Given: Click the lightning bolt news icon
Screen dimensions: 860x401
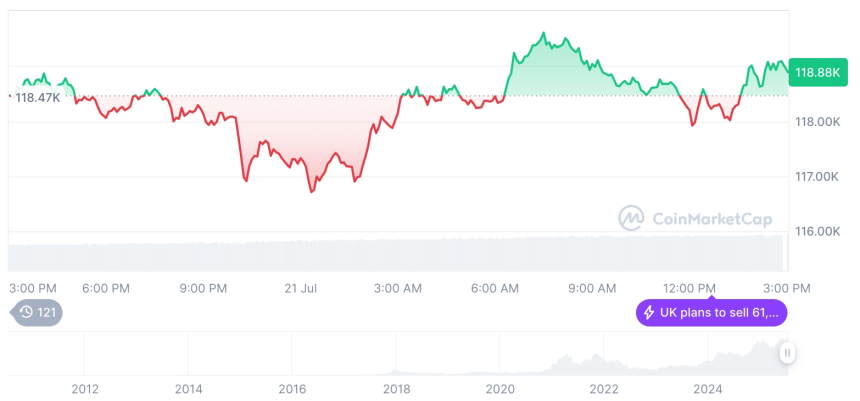Looking at the screenshot, I should (x=649, y=313).
